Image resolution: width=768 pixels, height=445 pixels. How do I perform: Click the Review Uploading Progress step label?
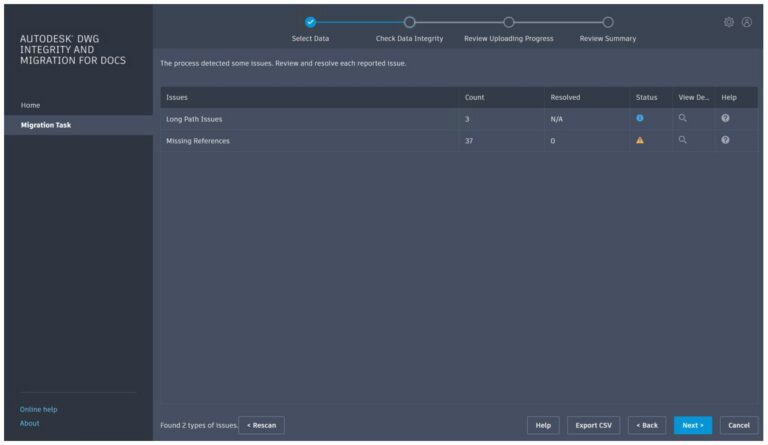tap(509, 39)
